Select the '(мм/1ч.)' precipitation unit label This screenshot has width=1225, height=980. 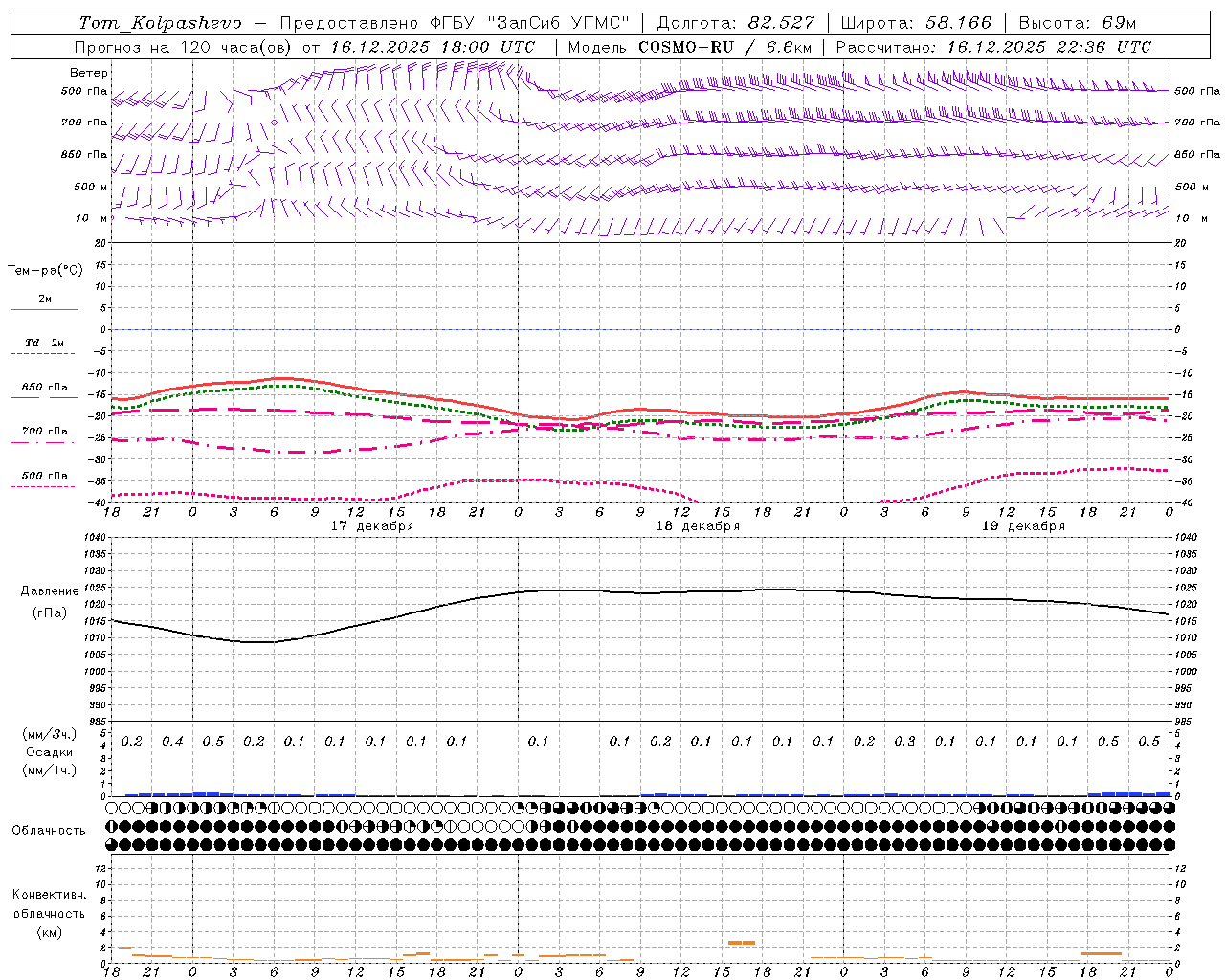click(x=49, y=769)
